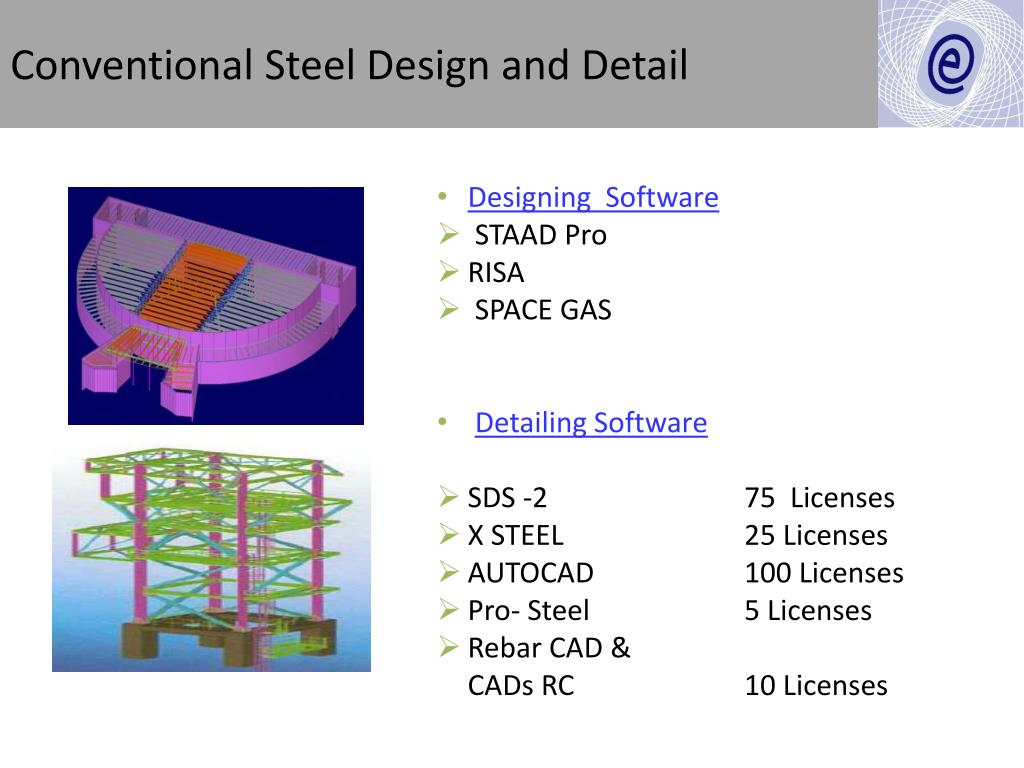The width and height of the screenshot is (1024, 768).
Task: Select the steel platform structure image
Action: coord(212,560)
